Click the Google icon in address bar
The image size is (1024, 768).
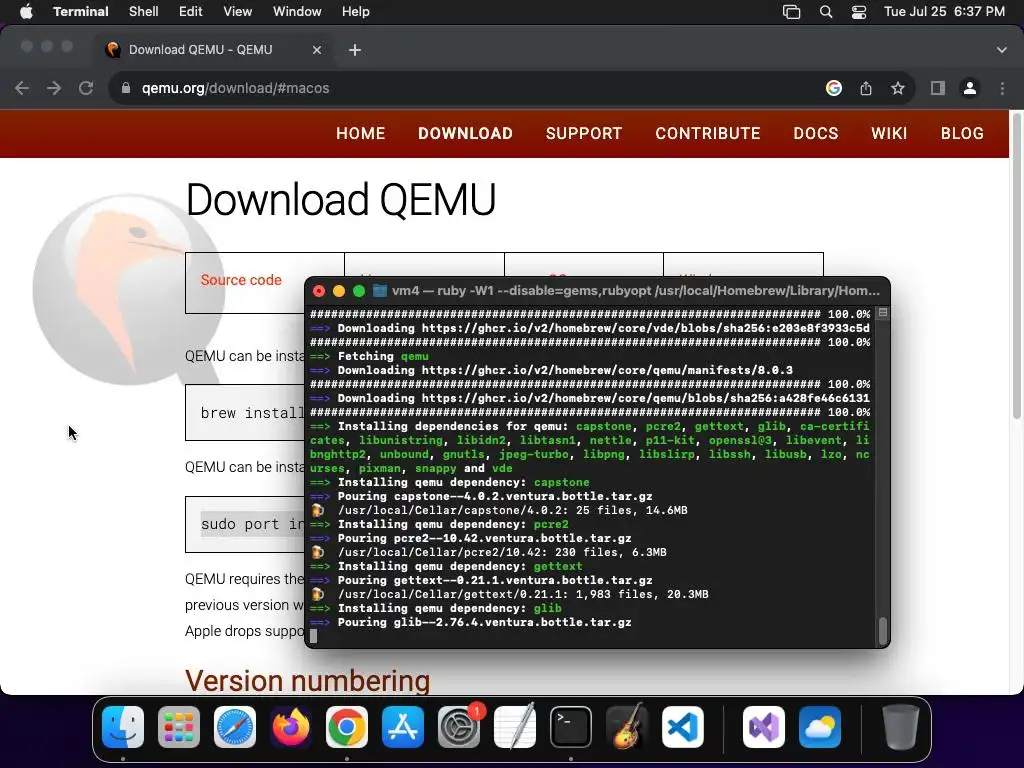point(834,88)
